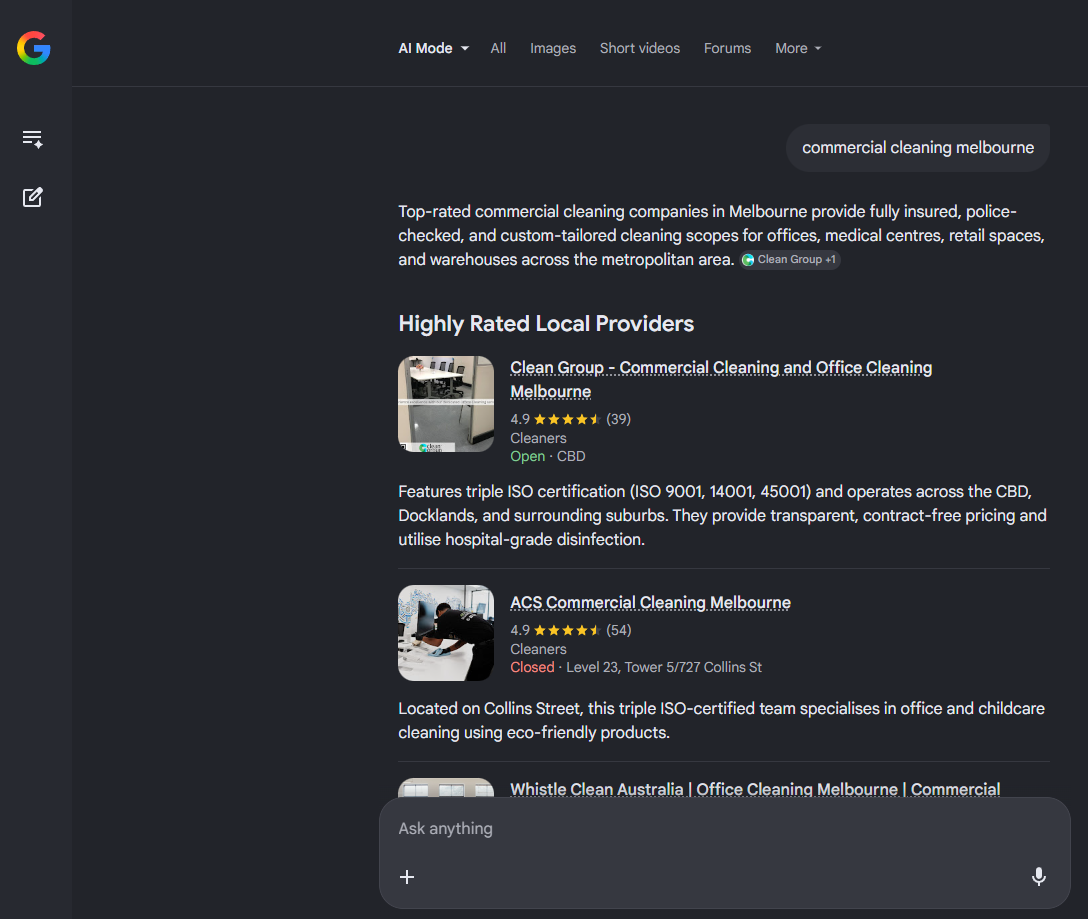
Task: Switch to the Images tab
Action: pos(553,49)
